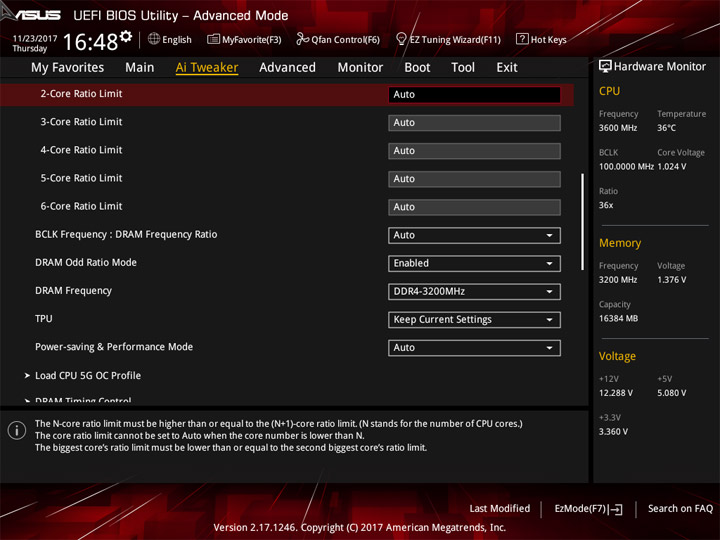Launch EZ Tuning Wizard lightbulb icon
This screenshot has width=720, height=540.
click(x=401, y=39)
